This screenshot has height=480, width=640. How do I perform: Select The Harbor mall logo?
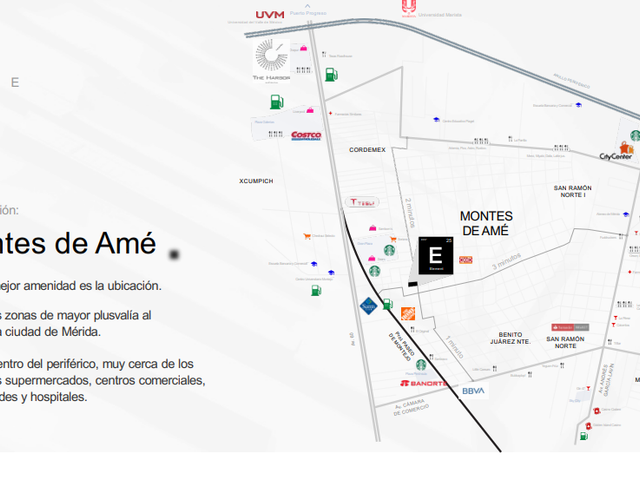click(271, 61)
